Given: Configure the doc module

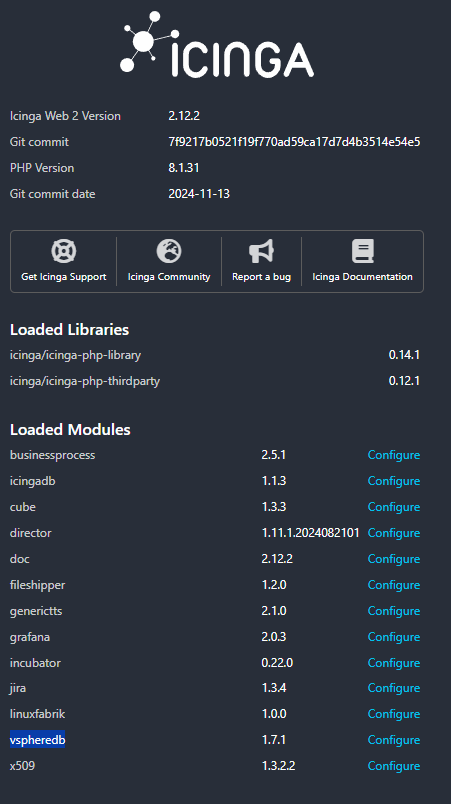Looking at the screenshot, I should point(394,559).
